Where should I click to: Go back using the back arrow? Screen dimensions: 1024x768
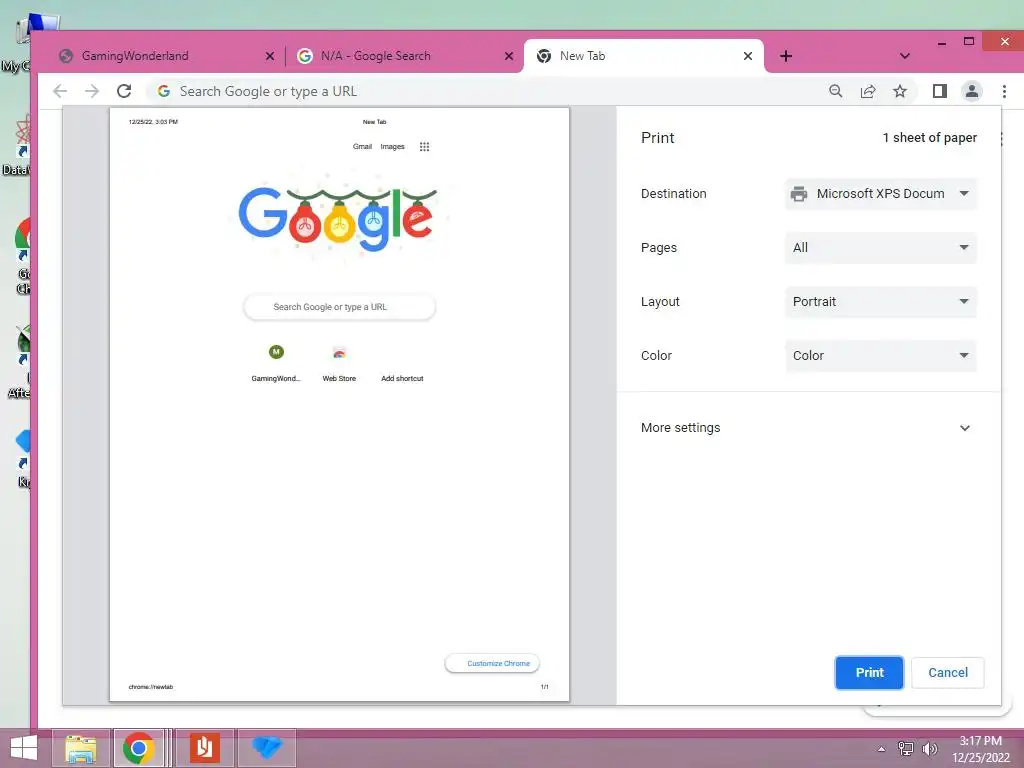coord(60,91)
